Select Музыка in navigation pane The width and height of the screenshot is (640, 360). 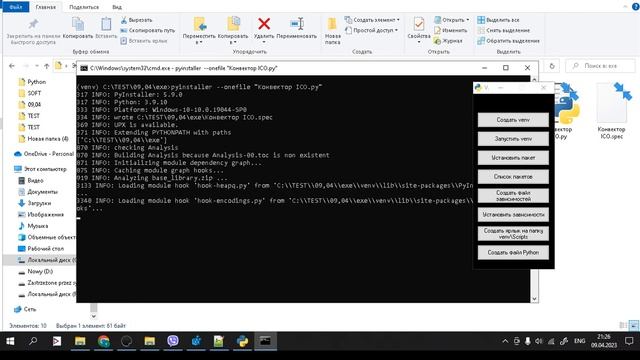[x=37, y=226]
